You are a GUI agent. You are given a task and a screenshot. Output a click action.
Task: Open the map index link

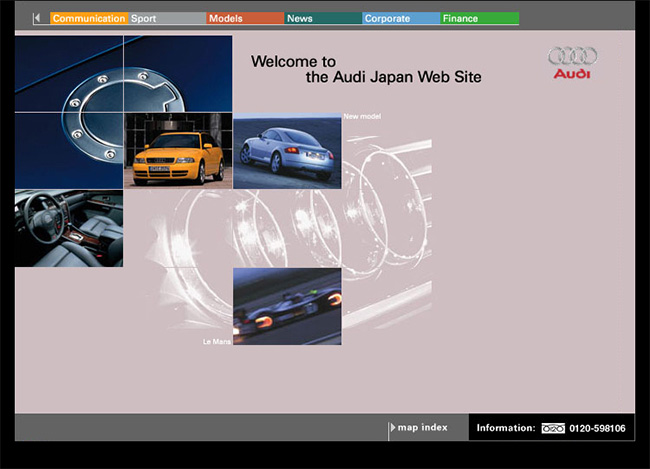[422, 428]
